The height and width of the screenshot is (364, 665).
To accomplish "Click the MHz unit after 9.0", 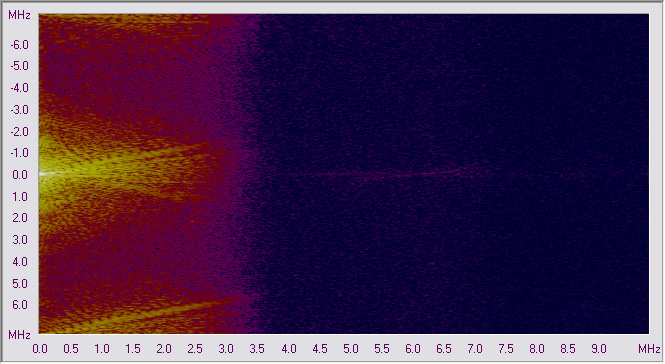I will [649, 349].
